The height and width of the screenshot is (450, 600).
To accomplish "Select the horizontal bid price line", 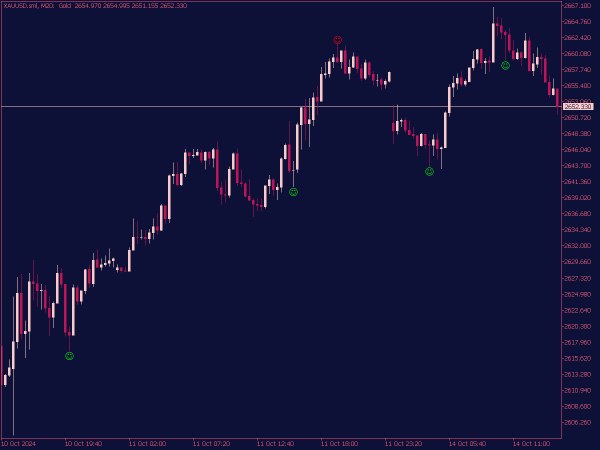I will [x=281, y=106].
